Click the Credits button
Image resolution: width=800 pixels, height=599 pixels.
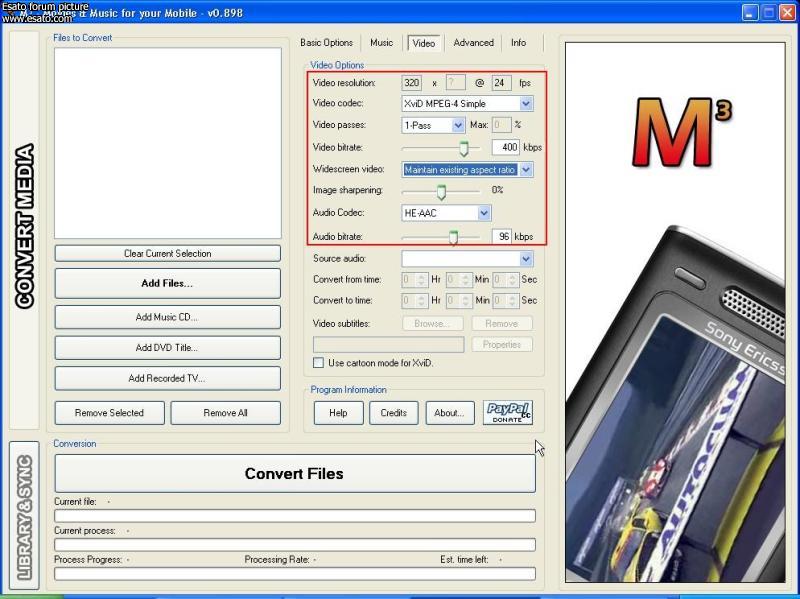(x=393, y=413)
